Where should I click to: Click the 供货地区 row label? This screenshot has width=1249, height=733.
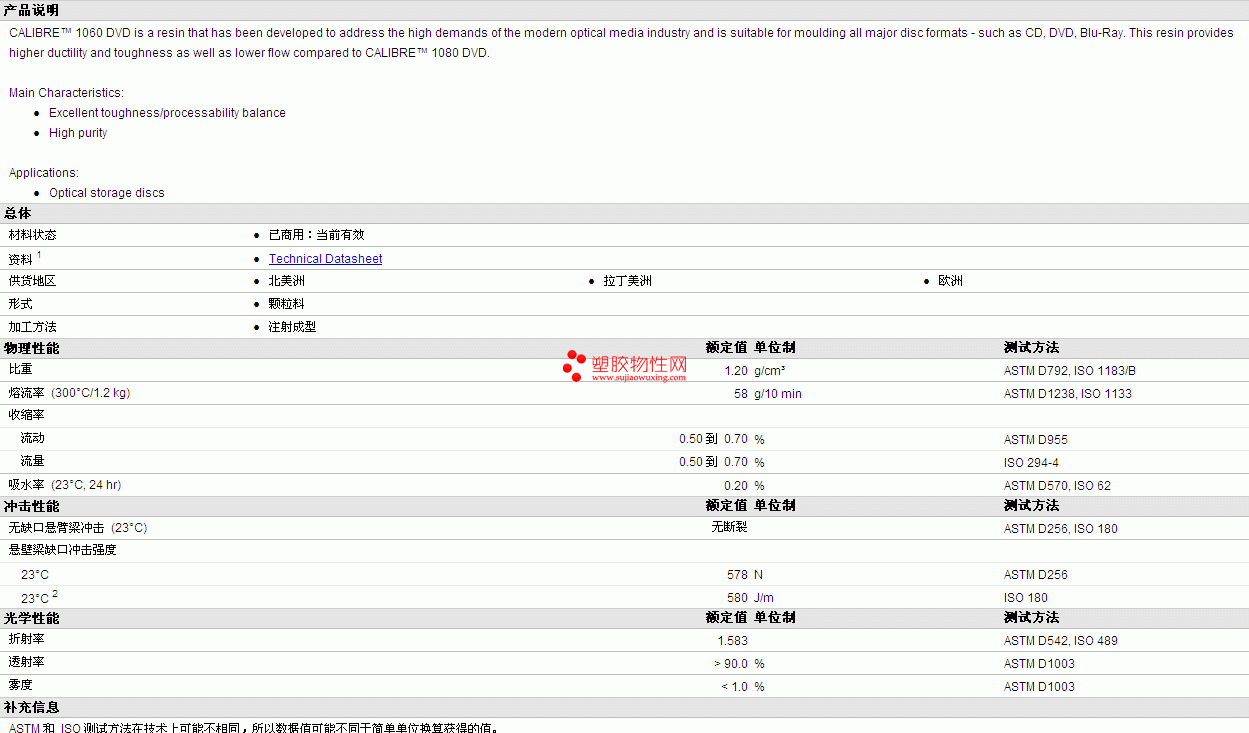(x=33, y=281)
